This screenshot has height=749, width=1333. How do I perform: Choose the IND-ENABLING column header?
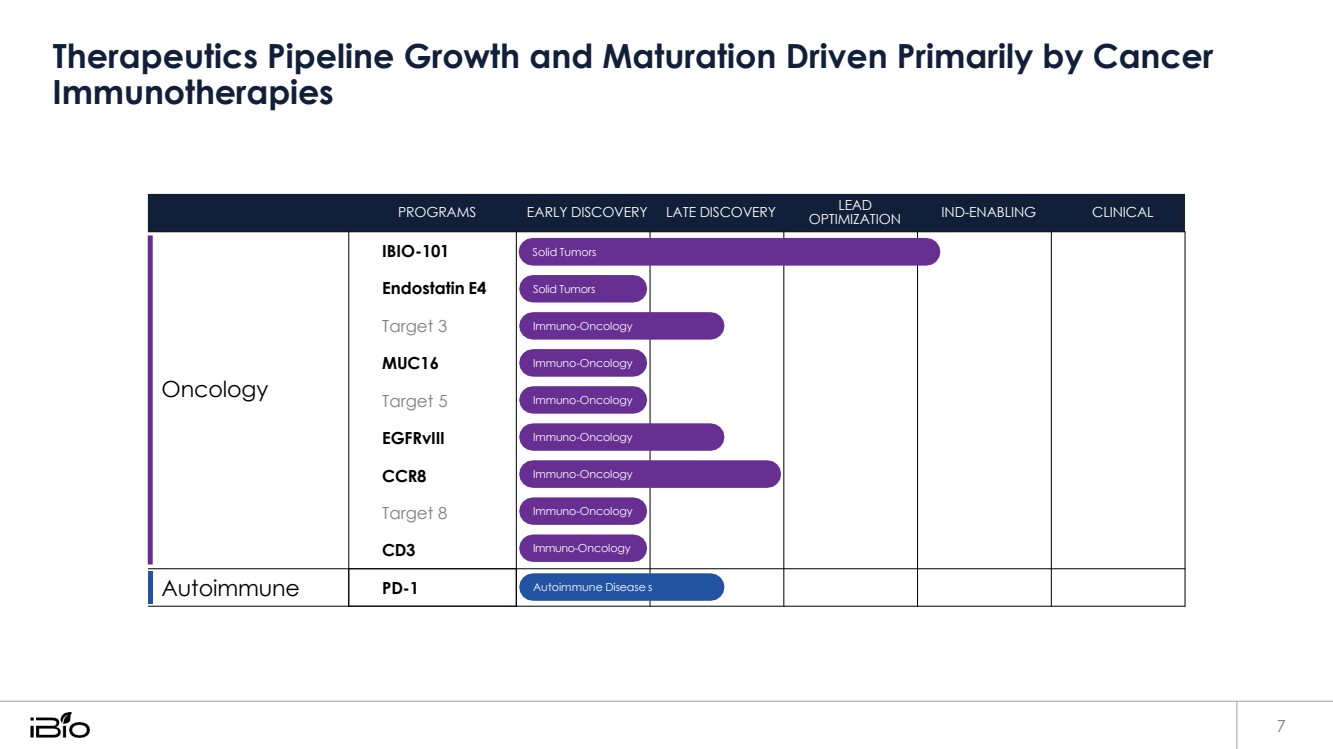pos(988,212)
